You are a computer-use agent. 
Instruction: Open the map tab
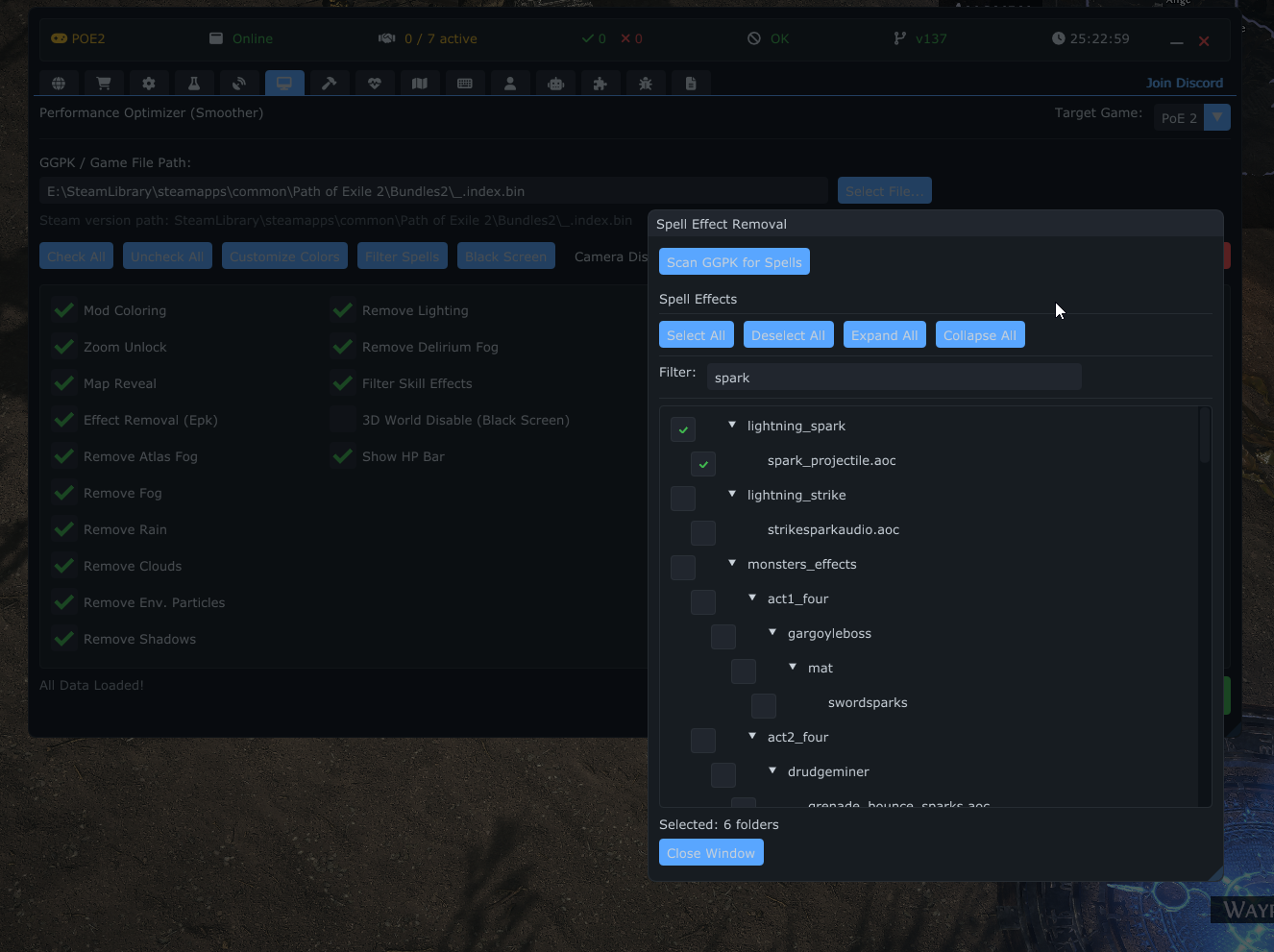click(x=420, y=84)
